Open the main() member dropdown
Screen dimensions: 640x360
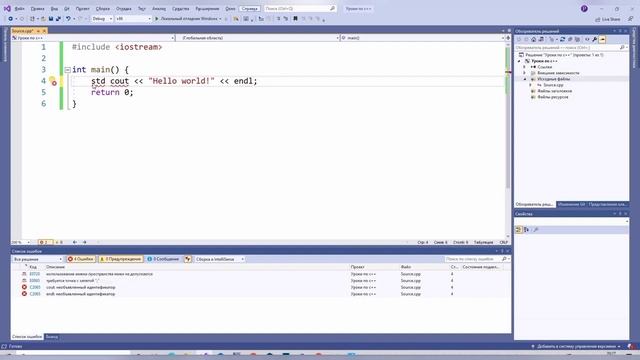tap(422, 38)
